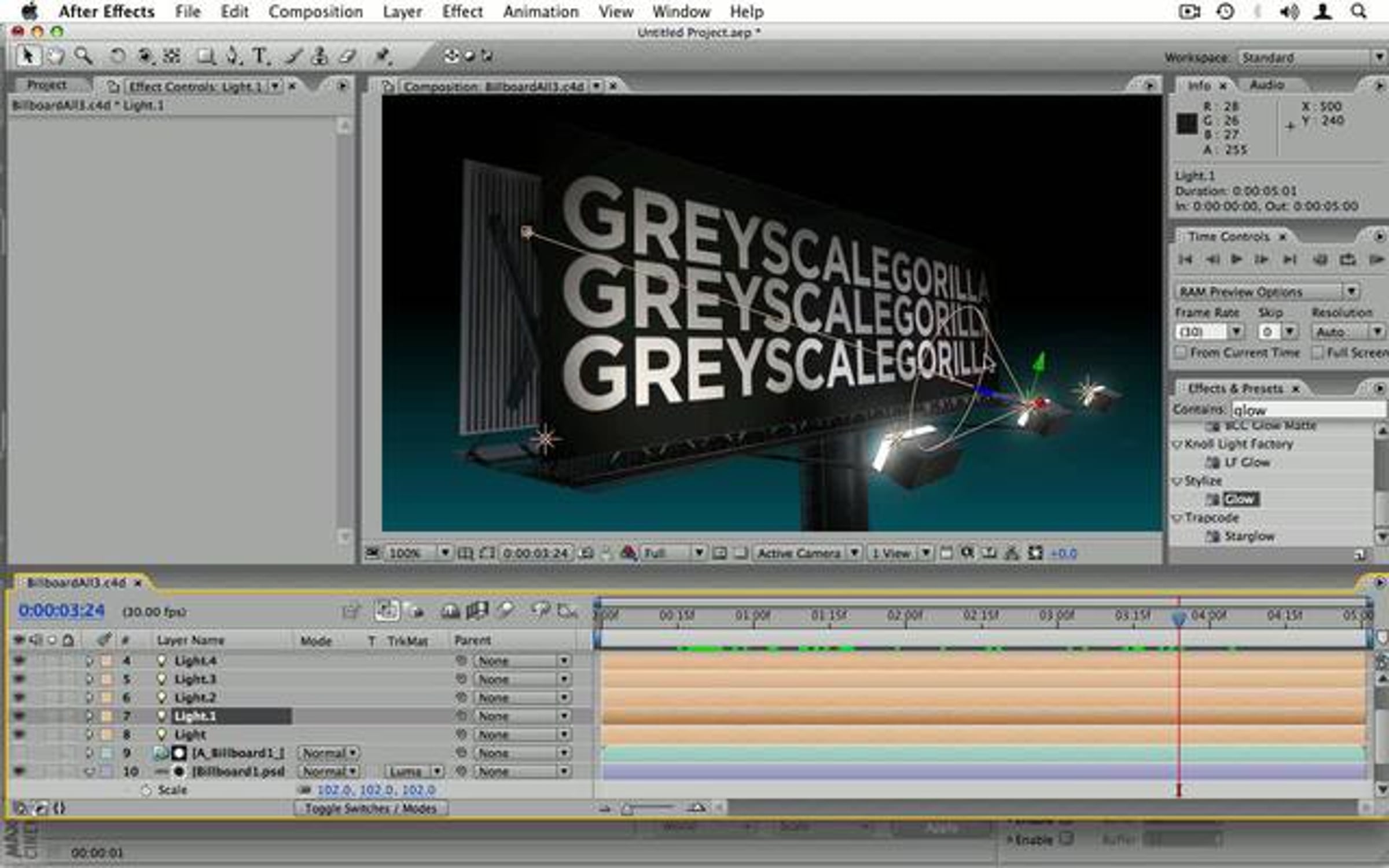Open the Full resolution dropdown in viewer
Image resolution: width=1389 pixels, height=868 pixels.
tap(673, 553)
